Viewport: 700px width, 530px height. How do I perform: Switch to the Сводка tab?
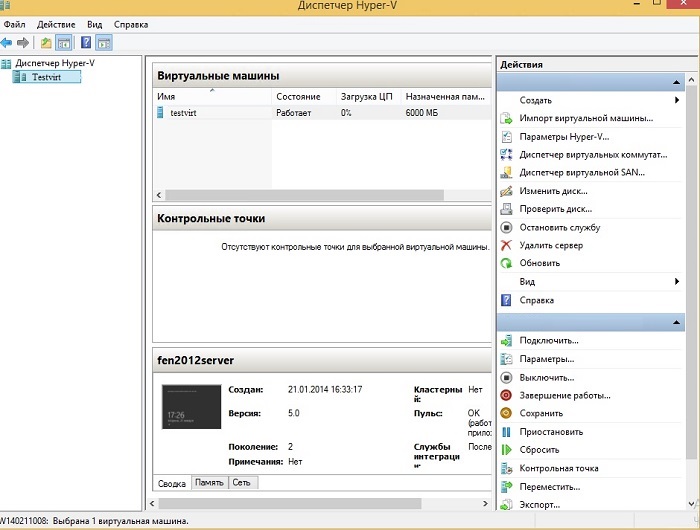click(172, 484)
